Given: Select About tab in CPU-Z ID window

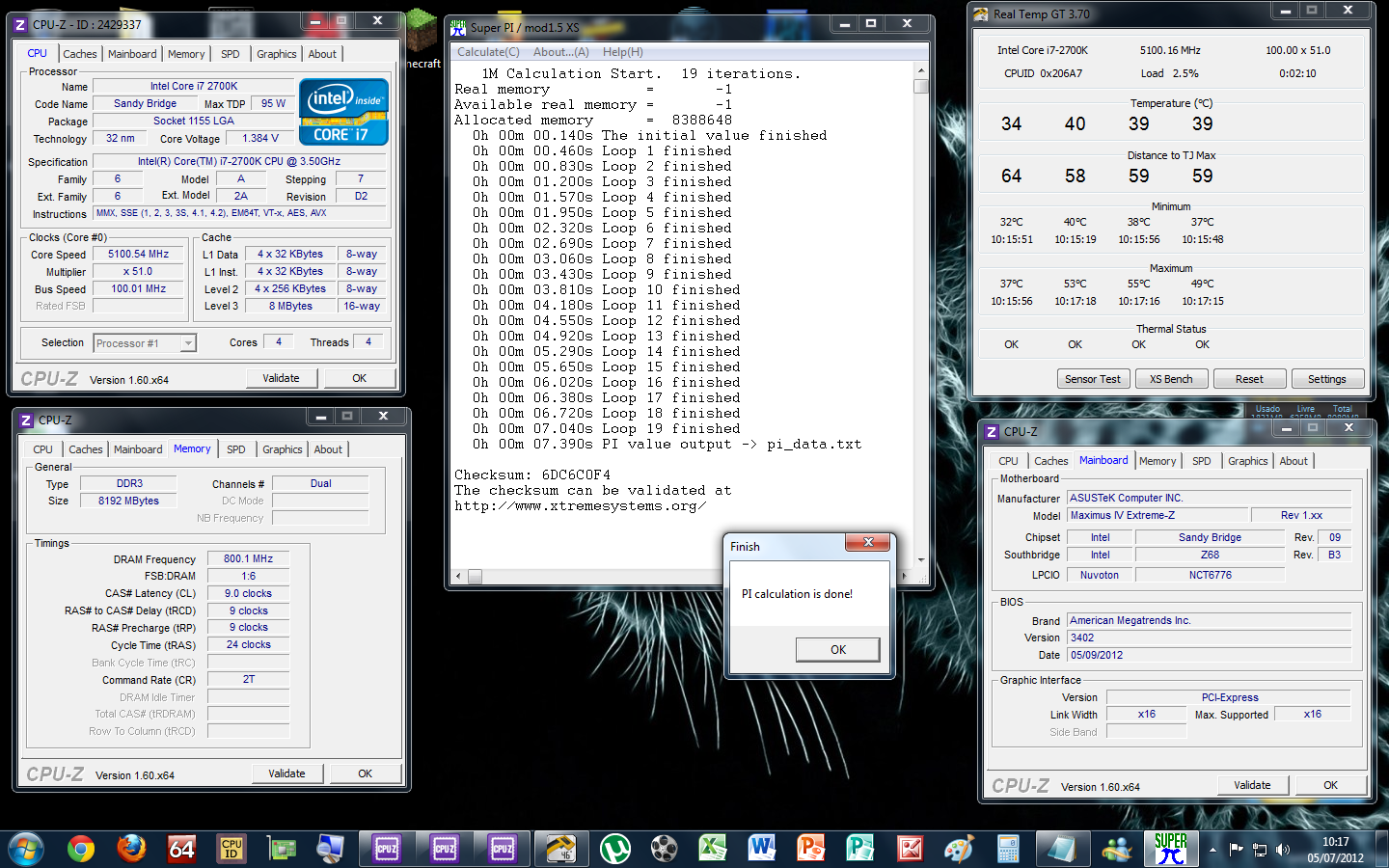Looking at the screenshot, I should pyautogui.click(x=322, y=54).
